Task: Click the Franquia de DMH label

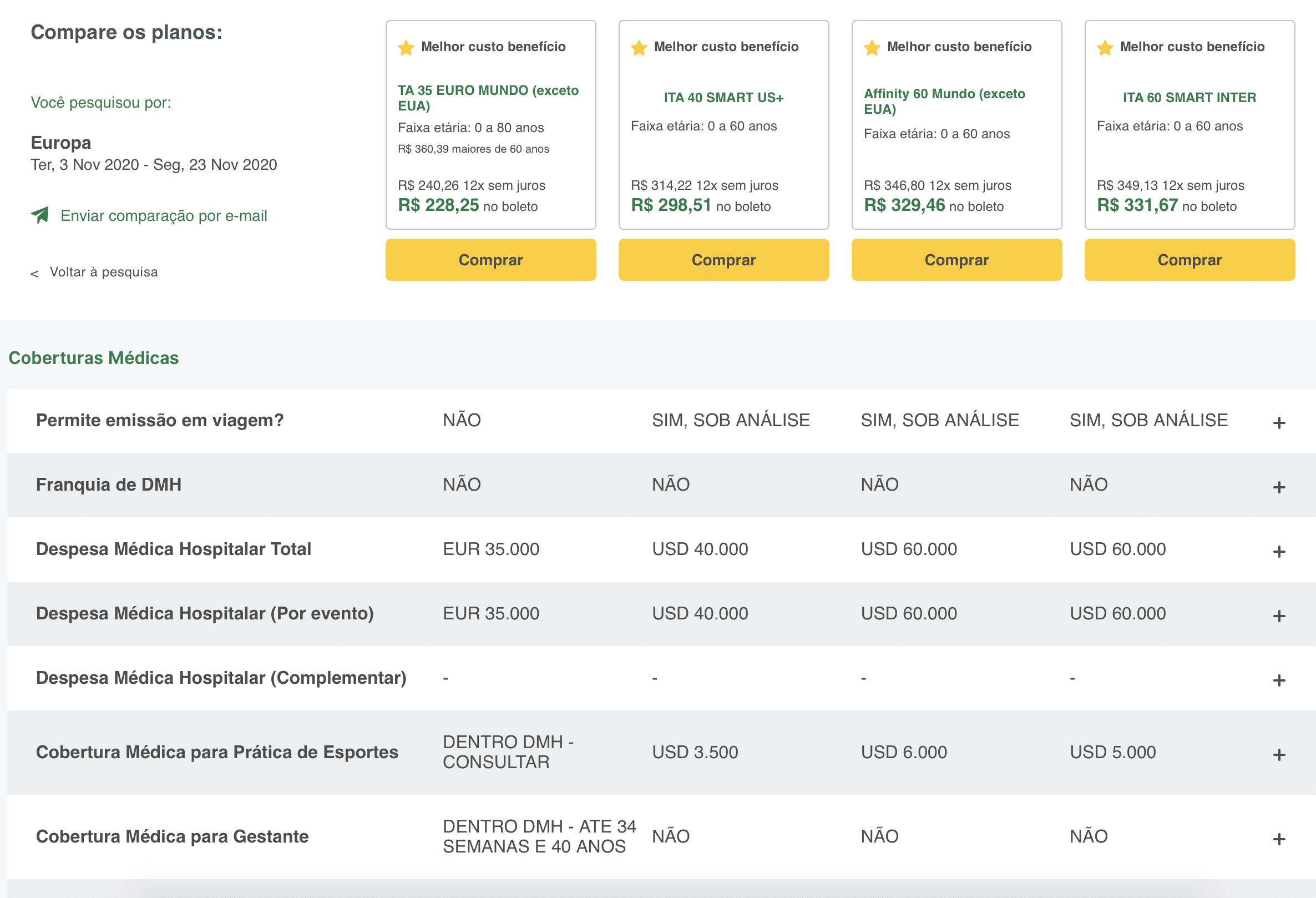Action: click(x=109, y=485)
